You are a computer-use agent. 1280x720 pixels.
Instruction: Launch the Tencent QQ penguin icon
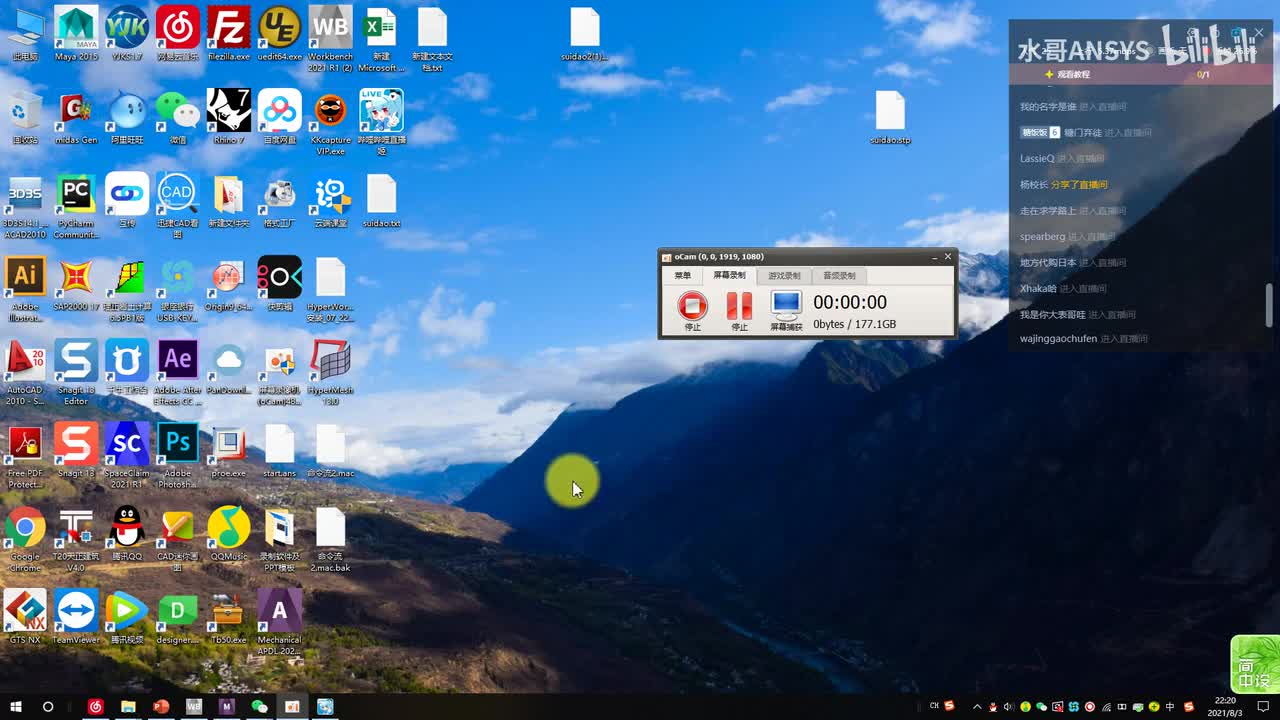tap(127, 534)
